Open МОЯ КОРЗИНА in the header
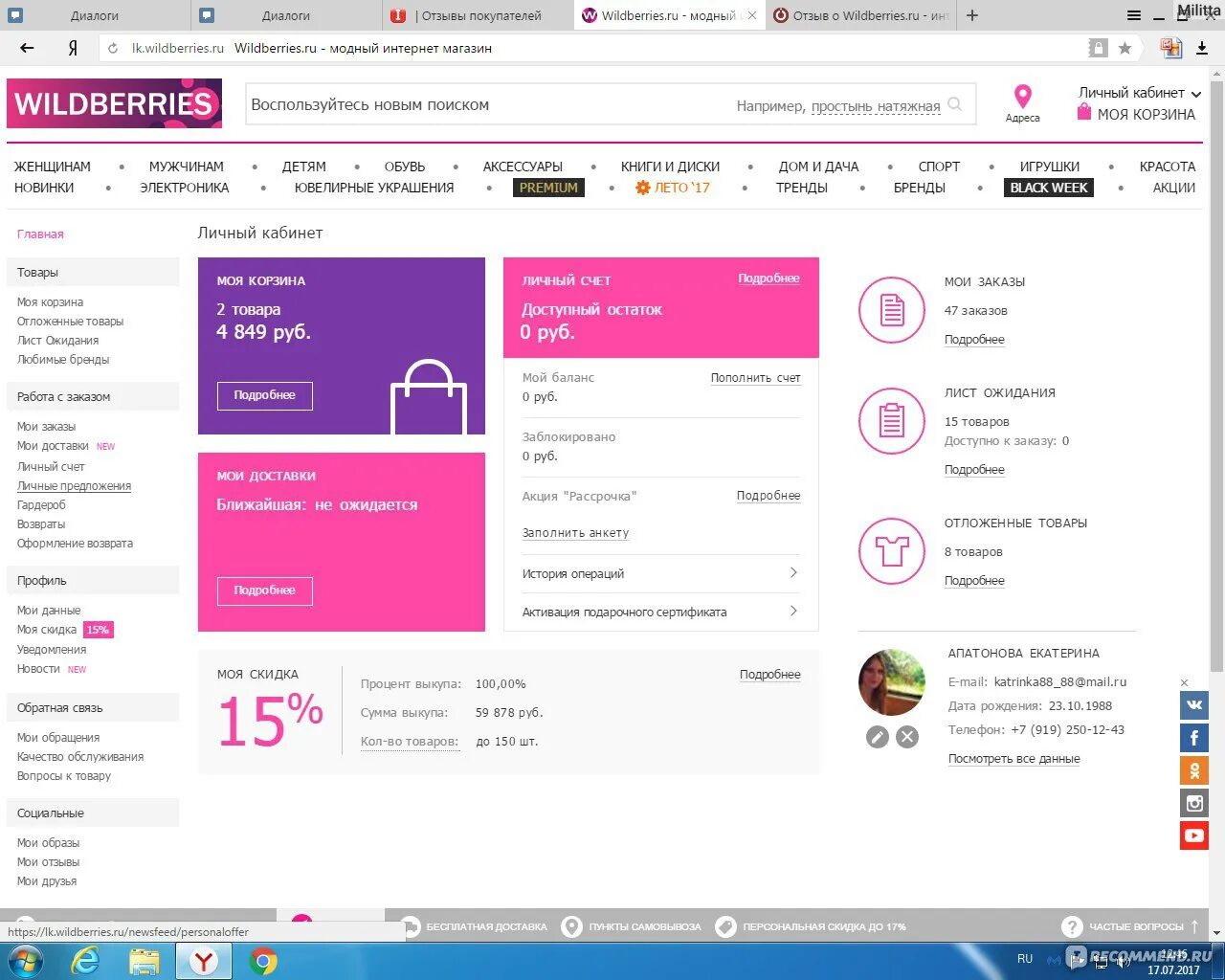 (x=1136, y=114)
